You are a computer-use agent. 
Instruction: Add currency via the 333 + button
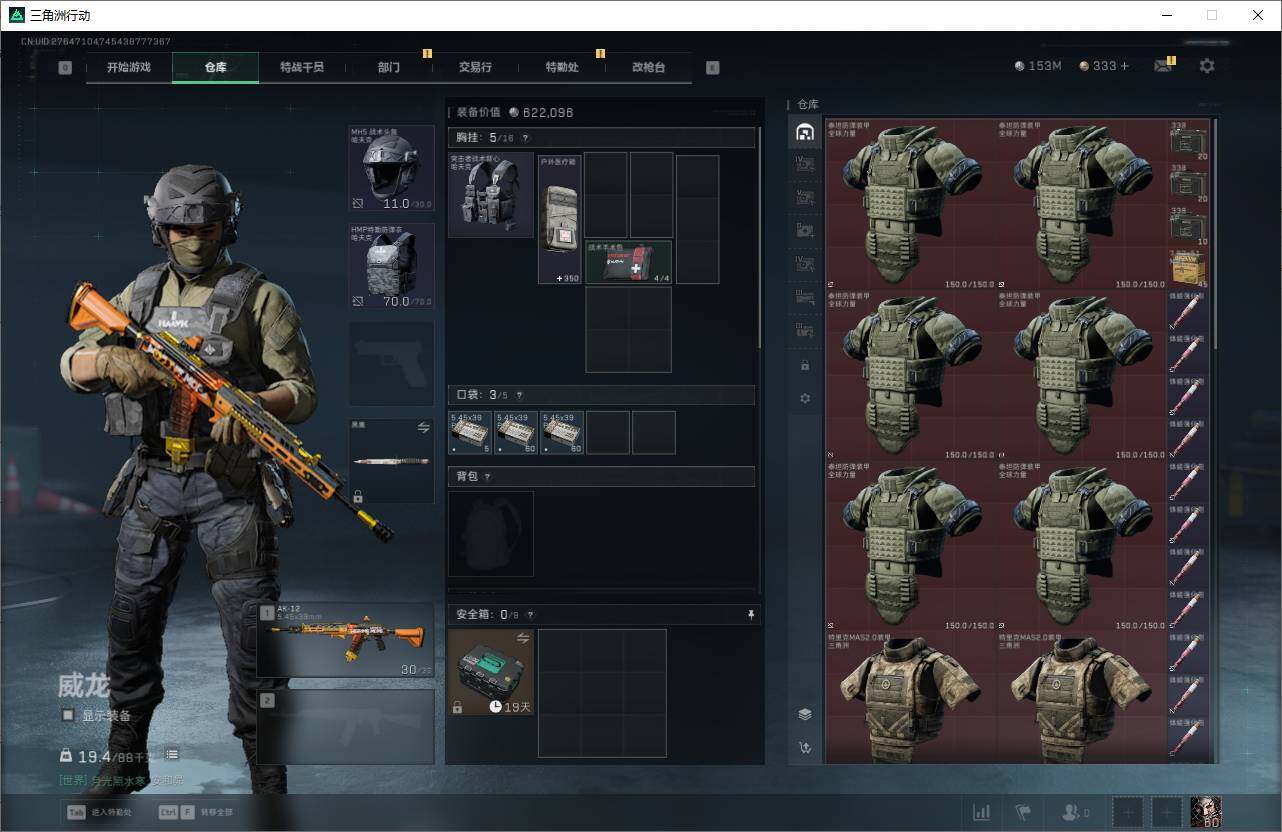(x=1104, y=66)
